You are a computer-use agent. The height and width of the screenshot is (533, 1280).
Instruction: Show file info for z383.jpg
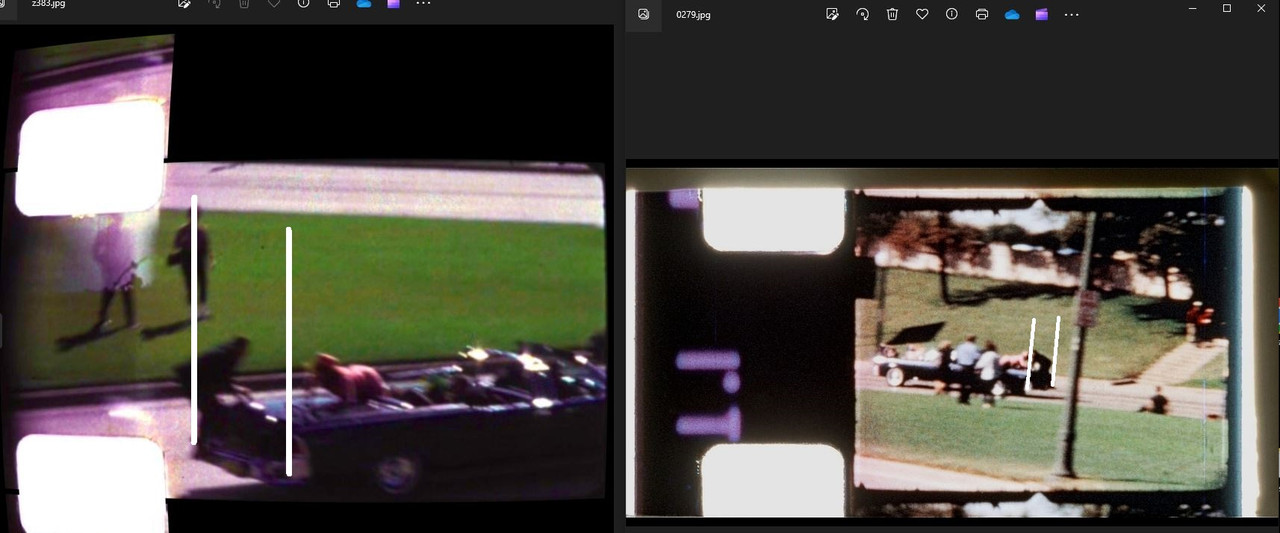coord(303,4)
